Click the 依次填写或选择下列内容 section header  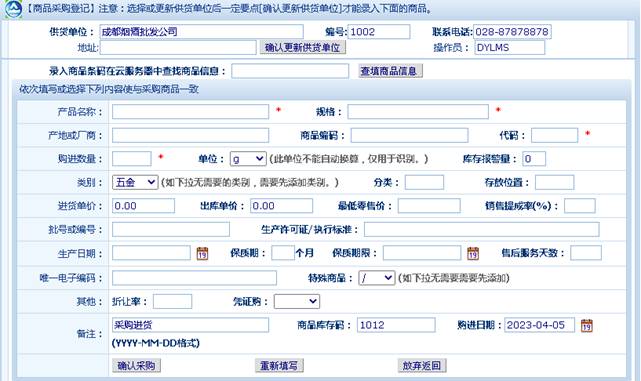109,89
